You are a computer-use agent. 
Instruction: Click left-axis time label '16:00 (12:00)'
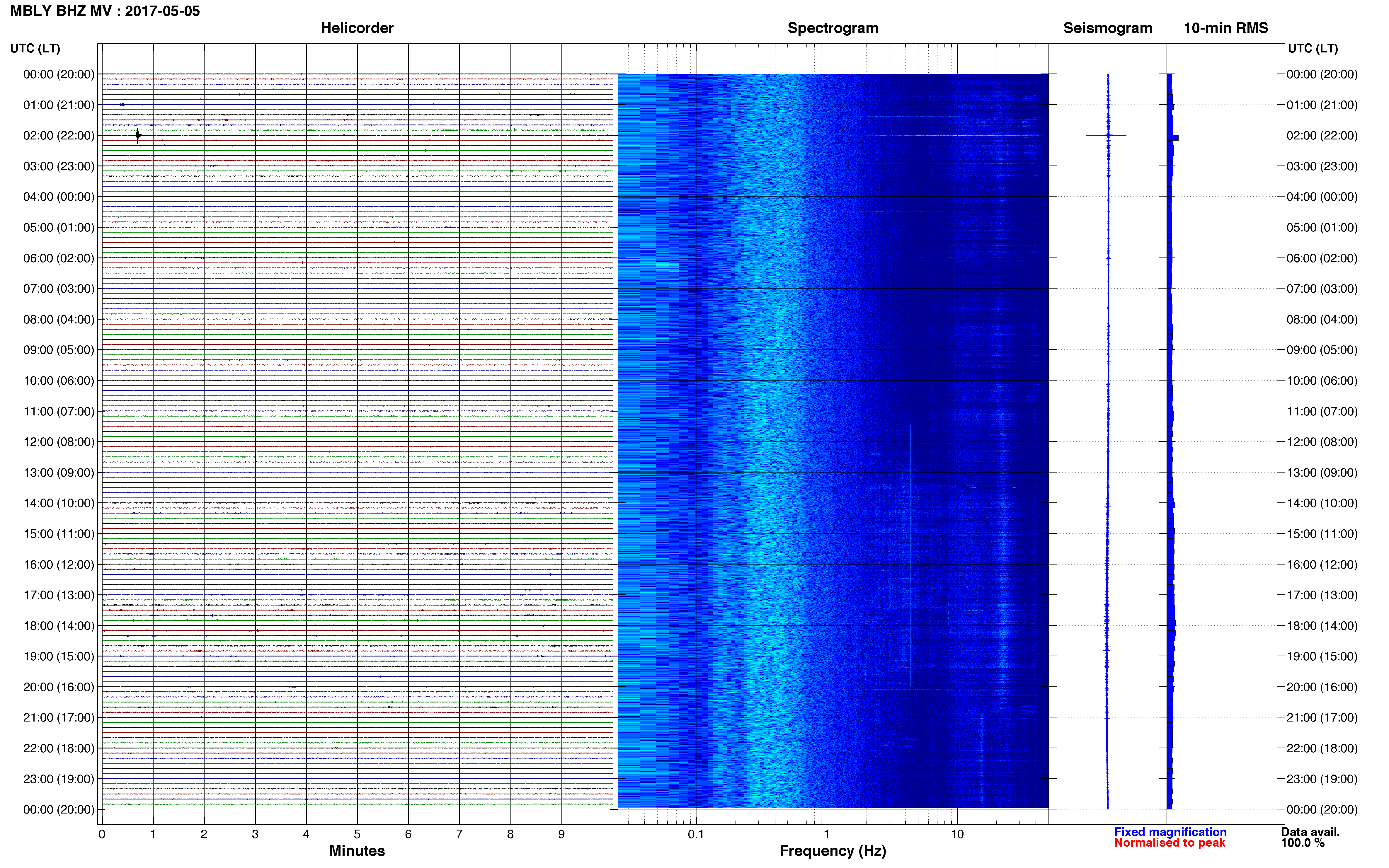tap(59, 564)
